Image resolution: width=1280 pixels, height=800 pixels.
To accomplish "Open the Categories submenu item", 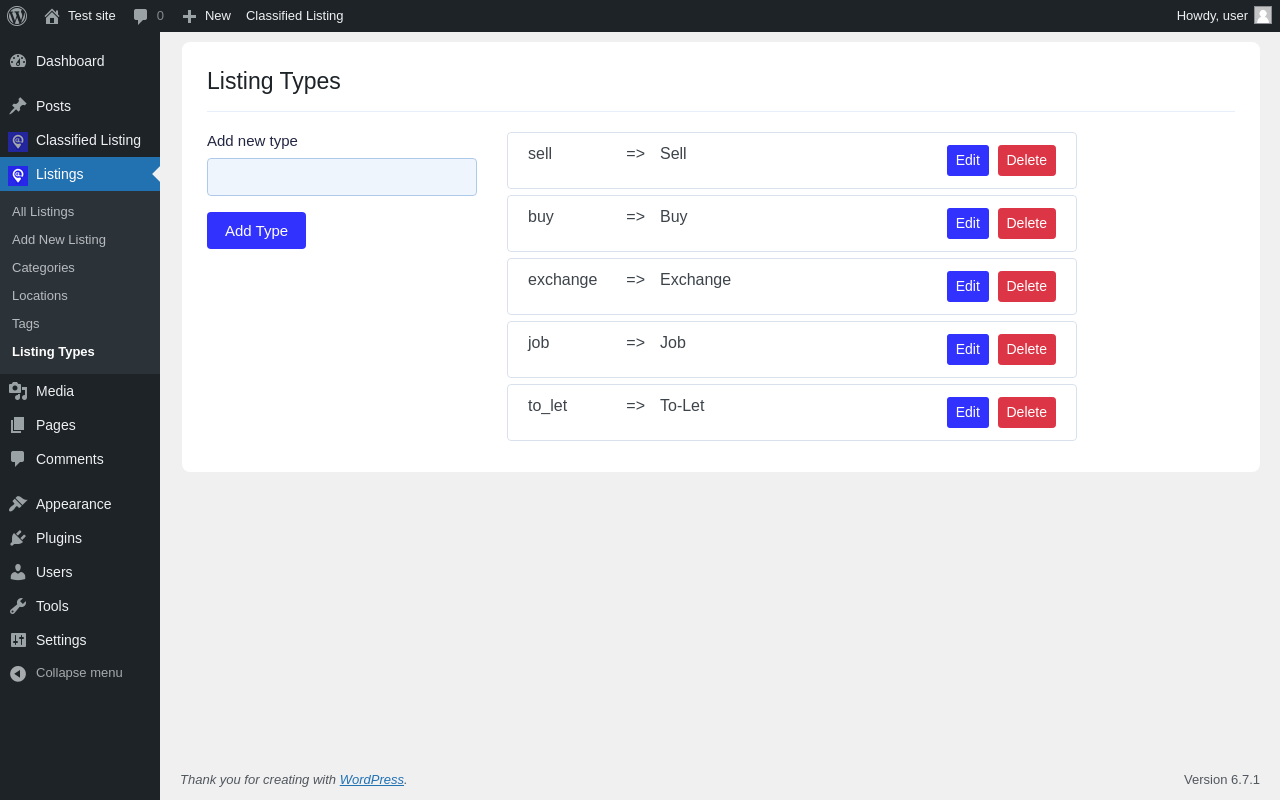I will pyautogui.click(x=43, y=268).
